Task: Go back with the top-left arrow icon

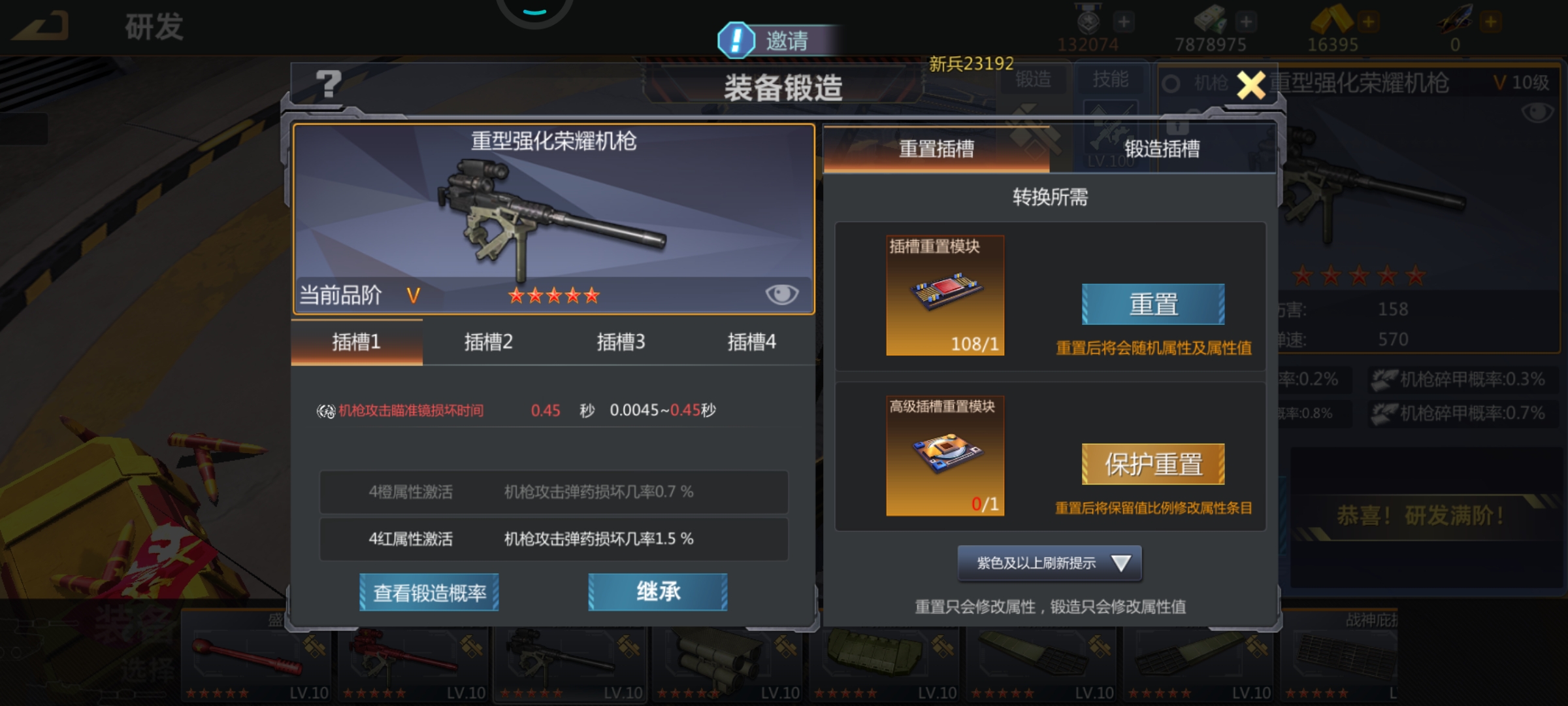Action: tap(41, 26)
